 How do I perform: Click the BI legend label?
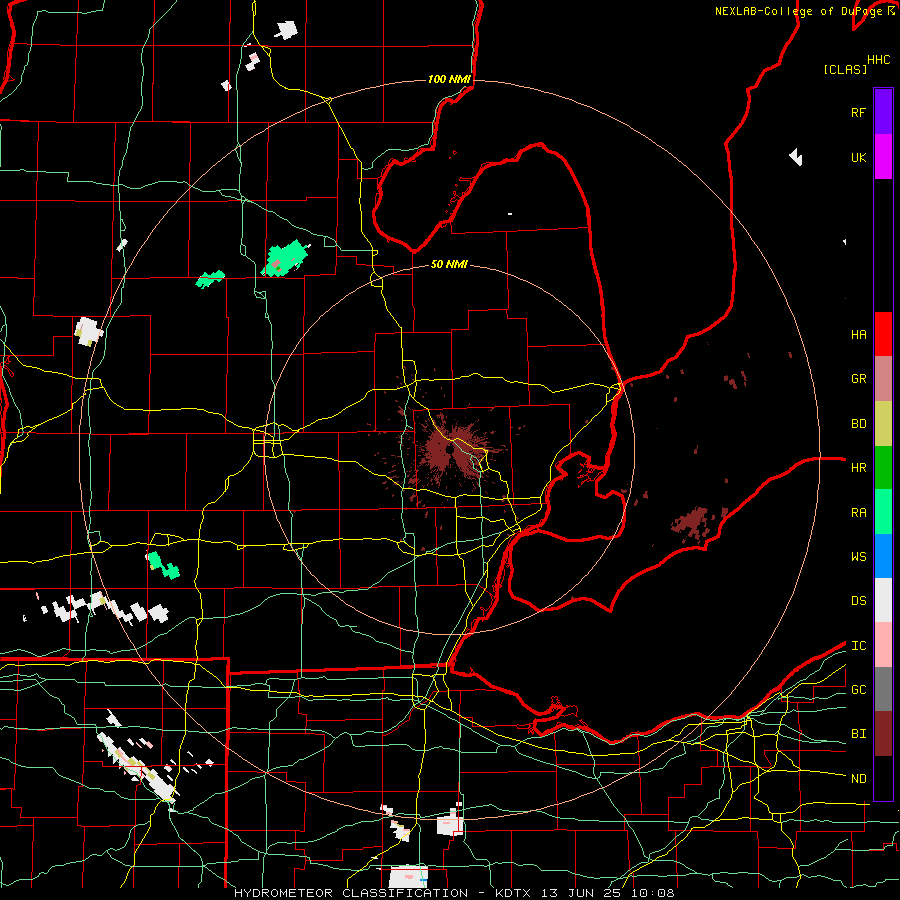tap(858, 734)
